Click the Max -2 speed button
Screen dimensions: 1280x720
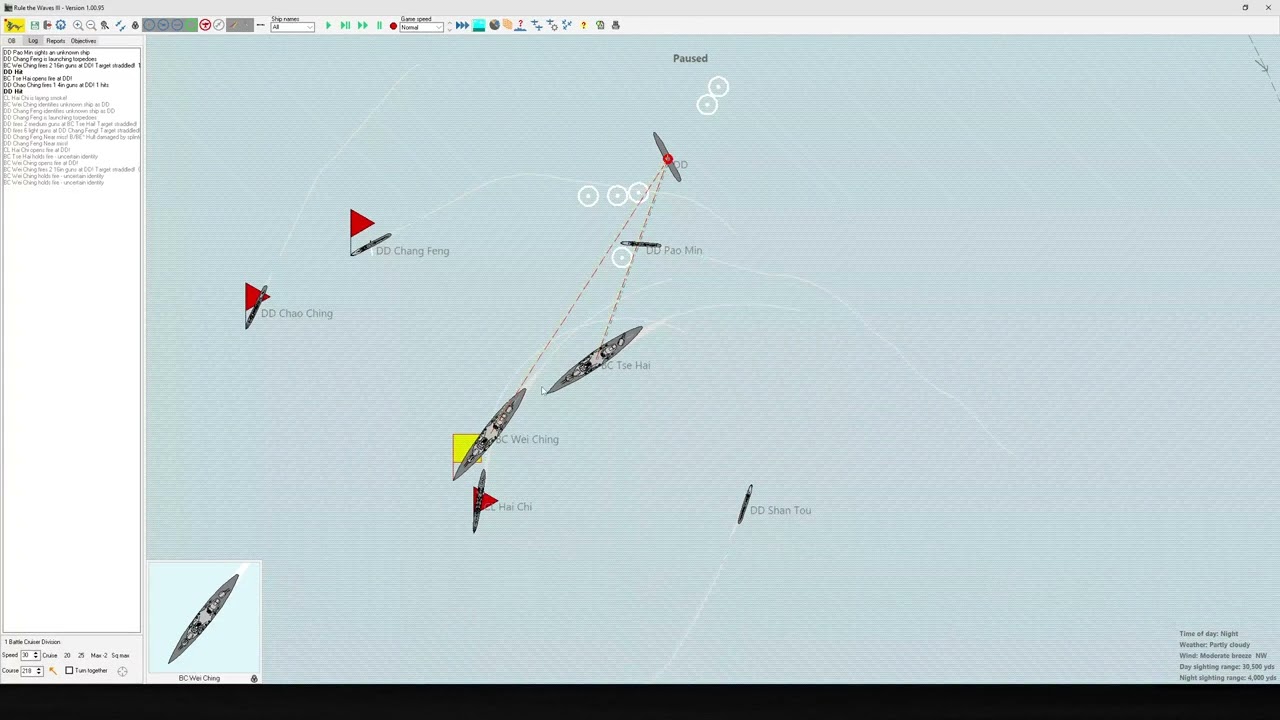coord(99,655)
